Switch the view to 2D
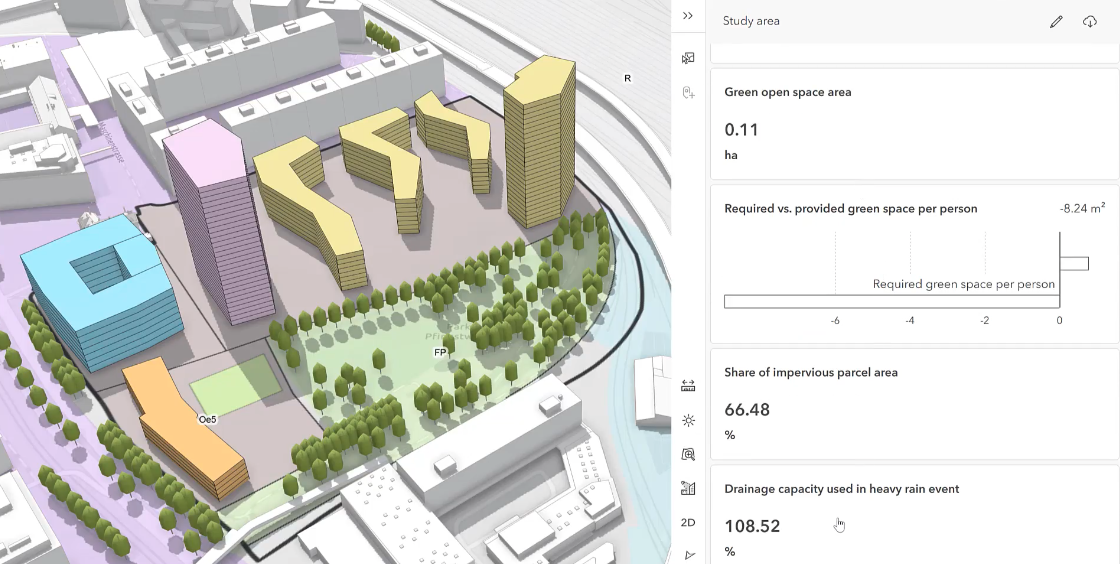Screen dimensions: 1120x564 688,523
